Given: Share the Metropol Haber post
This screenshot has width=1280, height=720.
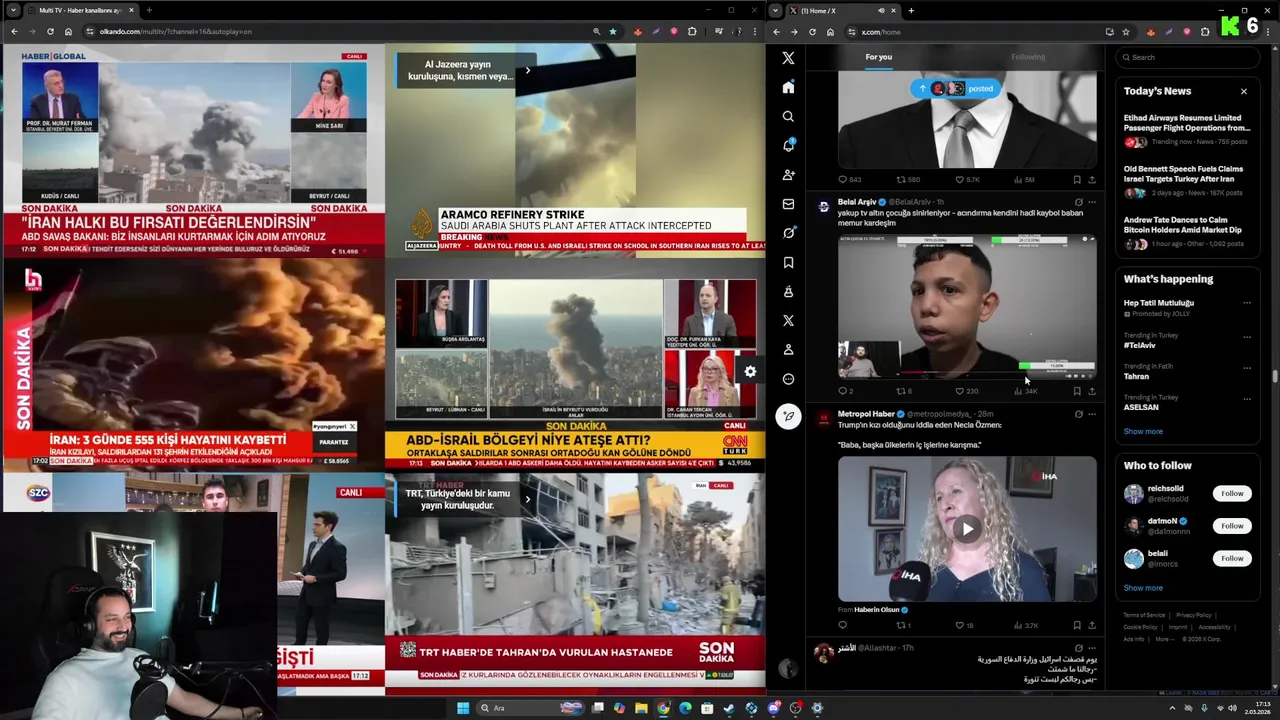Looking at the screenshot, I should pos(1091,625).
